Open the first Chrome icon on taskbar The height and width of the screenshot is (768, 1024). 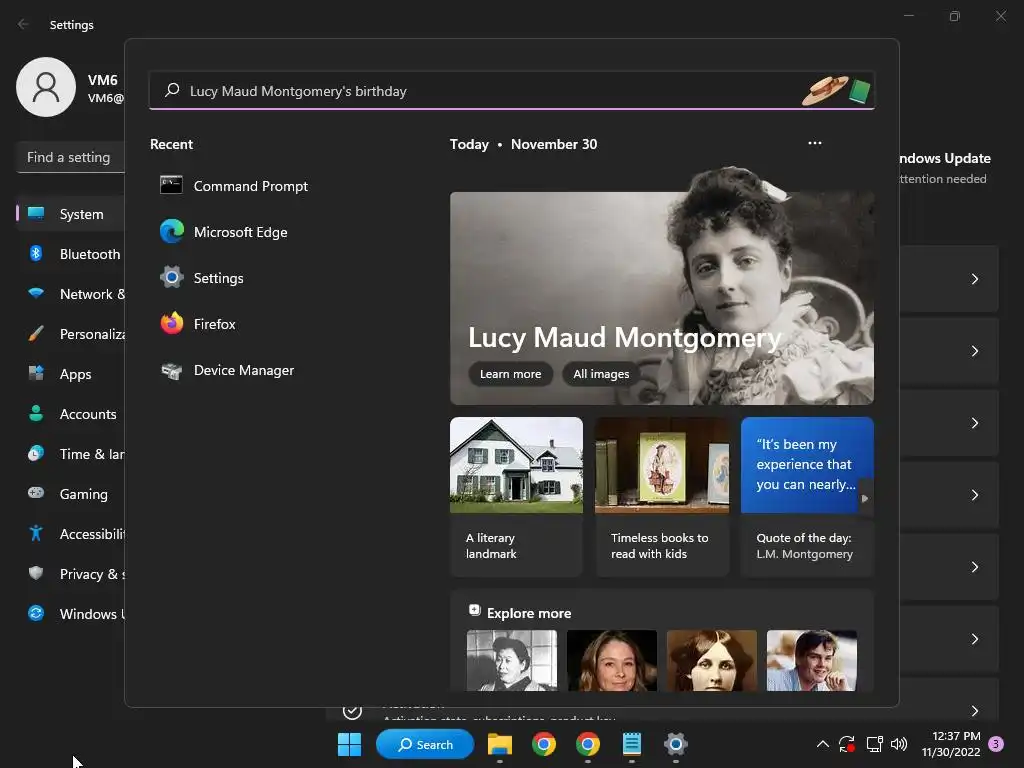[544, 744]
